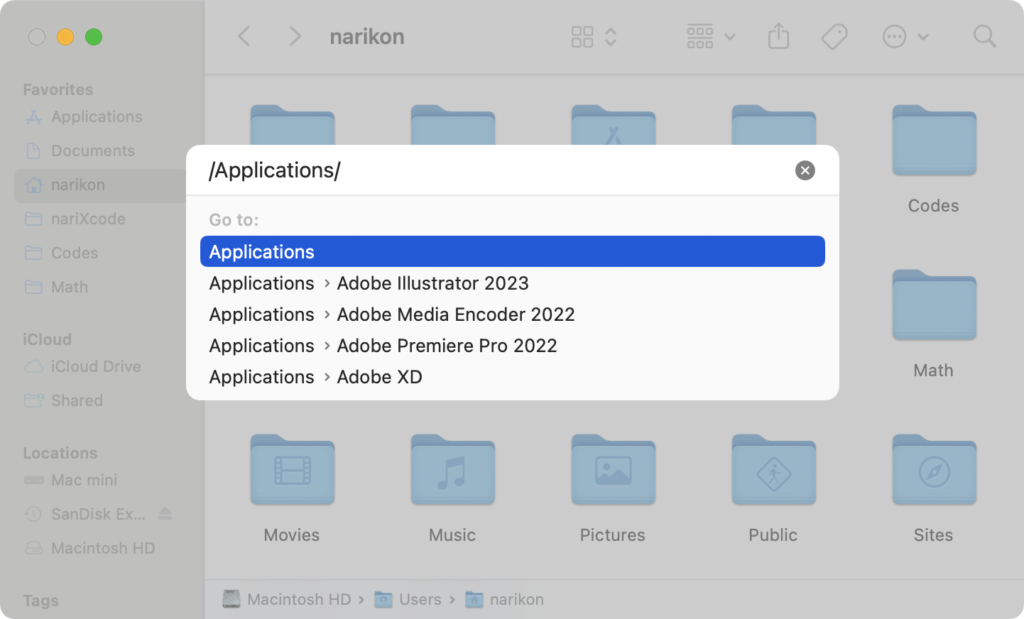The image size is (1024, 619).
Task: Click the Tags toolbar icon
Action: [x=834, y=37]
